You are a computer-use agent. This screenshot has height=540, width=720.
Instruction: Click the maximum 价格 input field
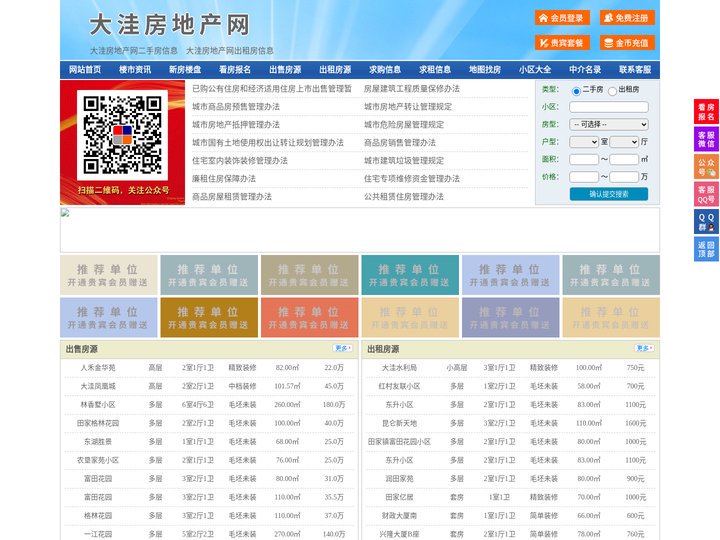[x=624, y=177]
